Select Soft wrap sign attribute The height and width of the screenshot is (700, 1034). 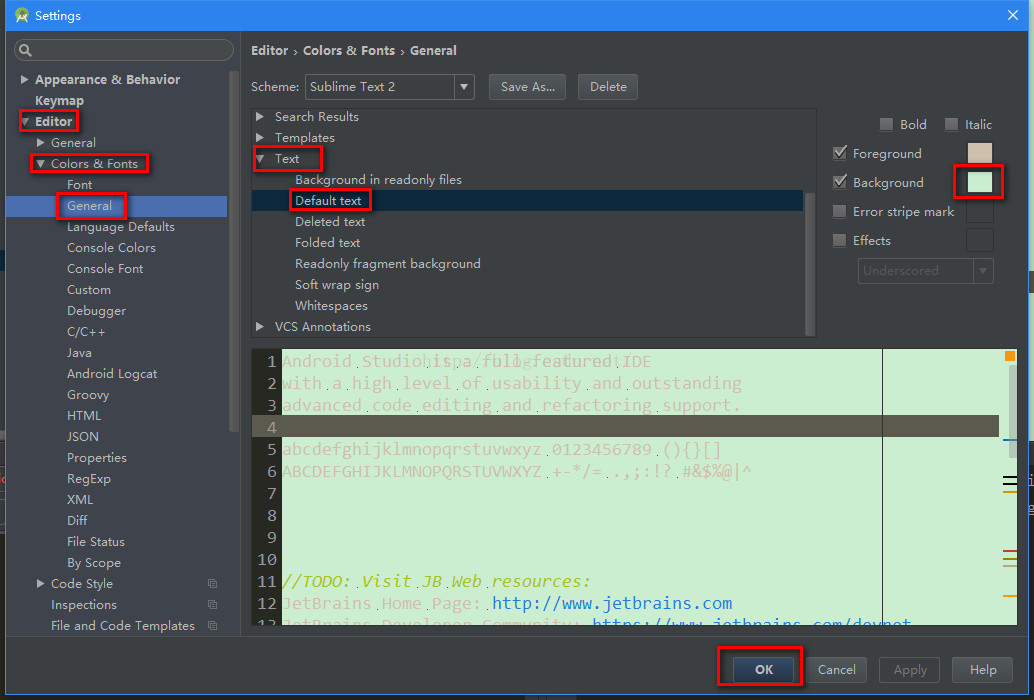336,285
